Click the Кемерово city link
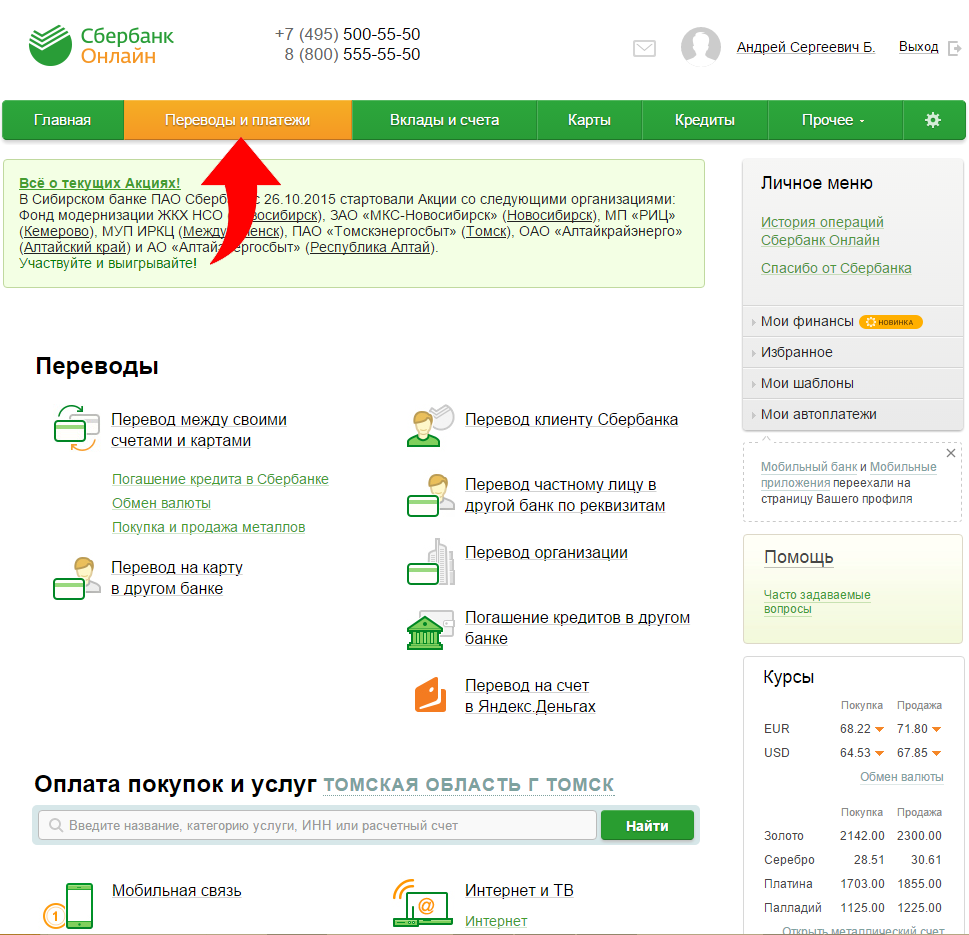This screenshot has width=969, height=935. point(57,231)
